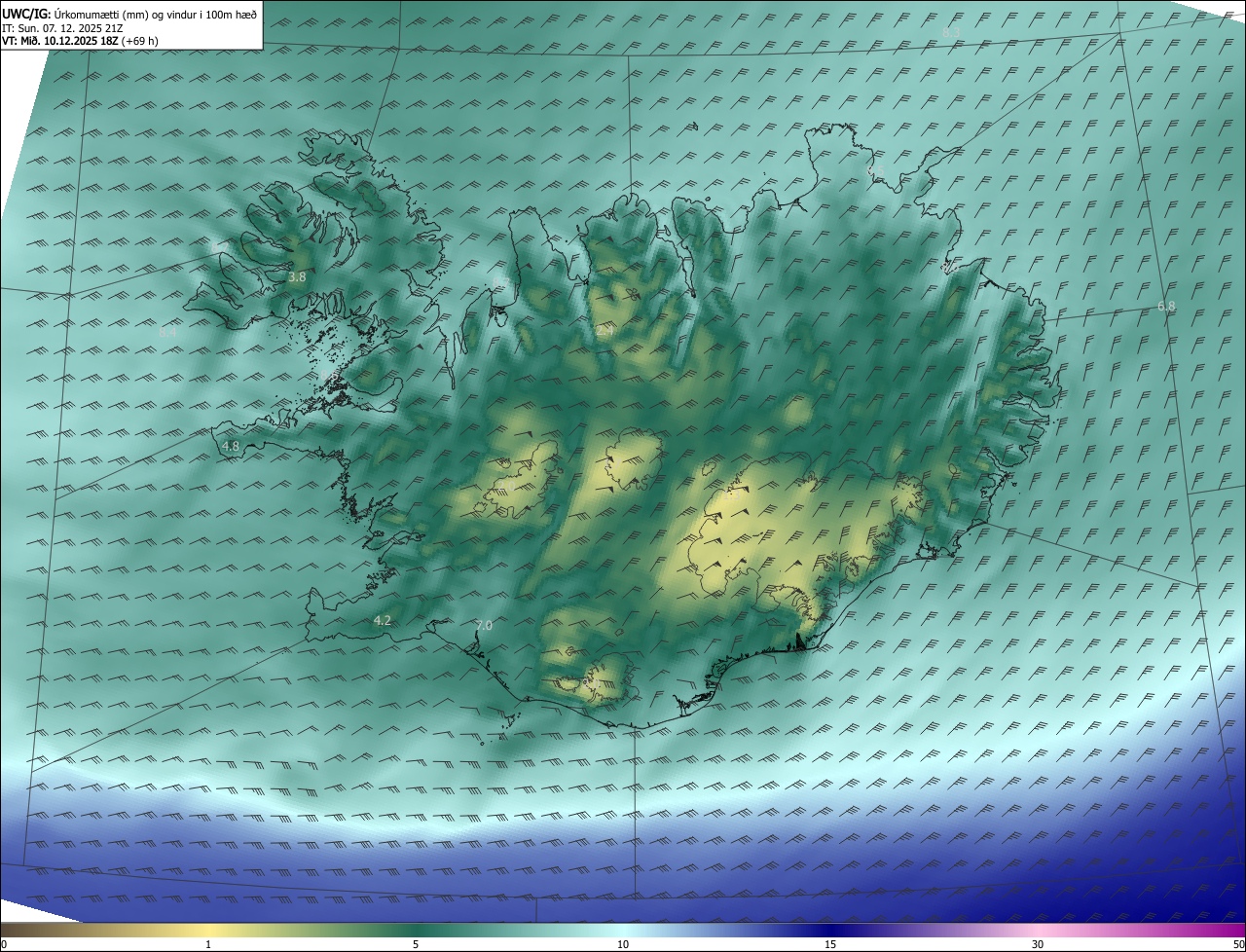The image size is (1246, 952).
Task: Click the 5 tick on the color scale
Action: click(x=416, y=944)
